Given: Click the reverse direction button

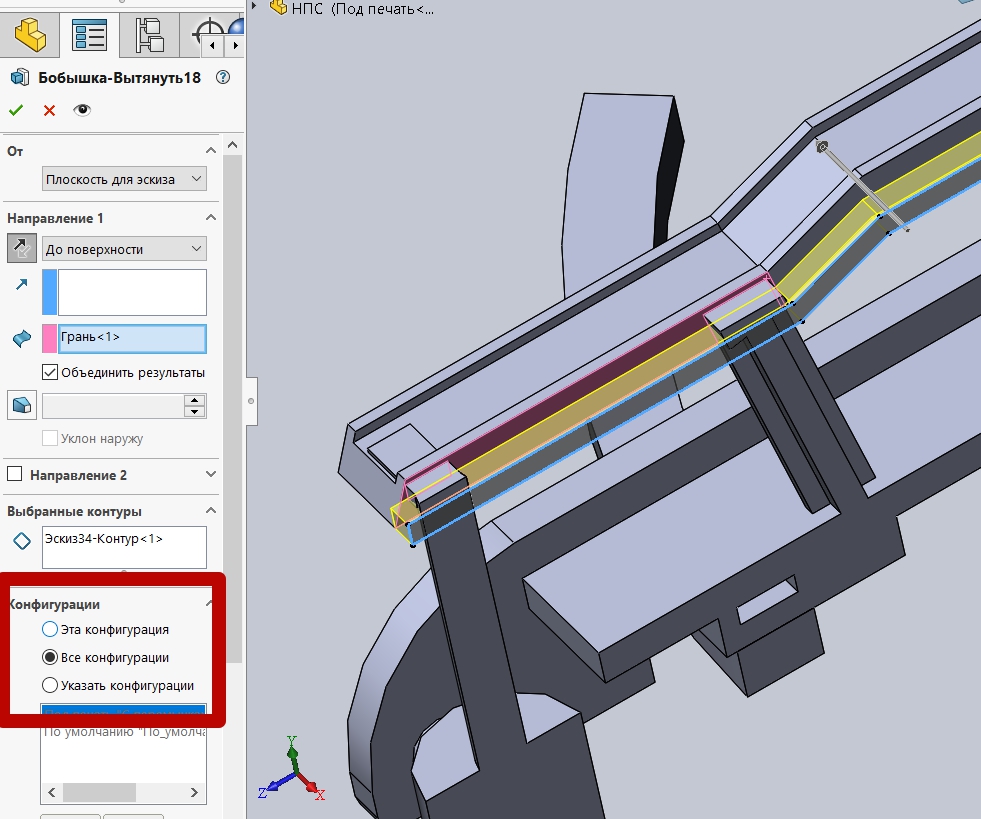Looking at the screenshot, I should (22, 249).
